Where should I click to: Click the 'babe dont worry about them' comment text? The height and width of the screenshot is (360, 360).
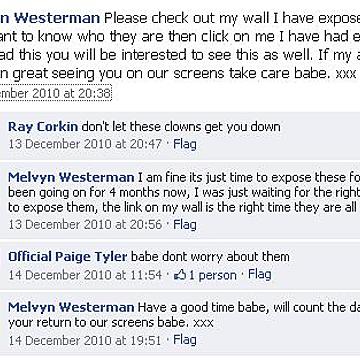coord(210,257)
